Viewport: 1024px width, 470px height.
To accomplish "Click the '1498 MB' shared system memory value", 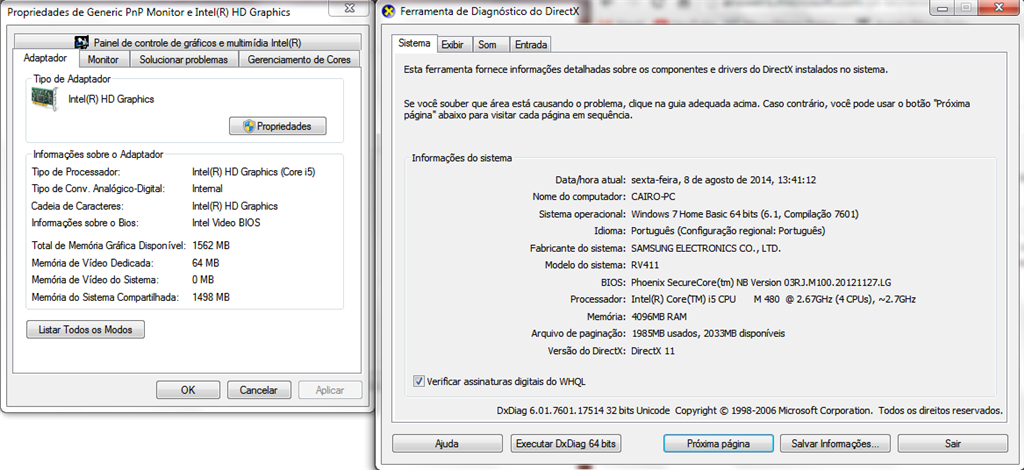I will tap(211, 297).
